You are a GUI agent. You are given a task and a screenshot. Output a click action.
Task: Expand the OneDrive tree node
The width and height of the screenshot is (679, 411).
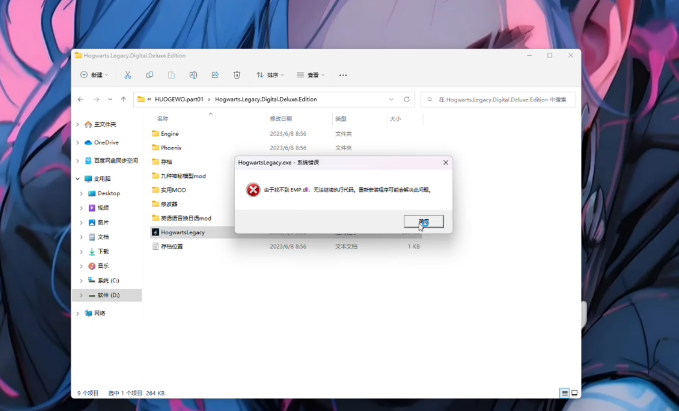(x=80, y=142)
